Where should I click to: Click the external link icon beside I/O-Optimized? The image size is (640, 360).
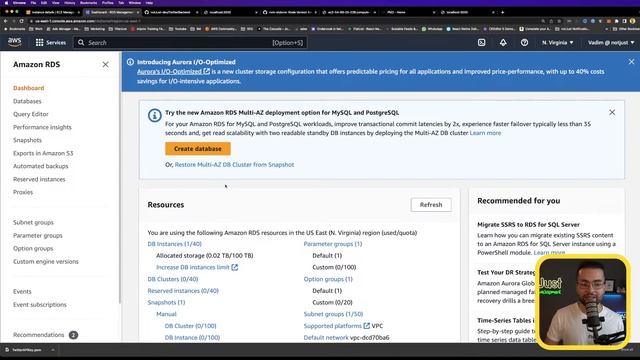coord(207,71)
